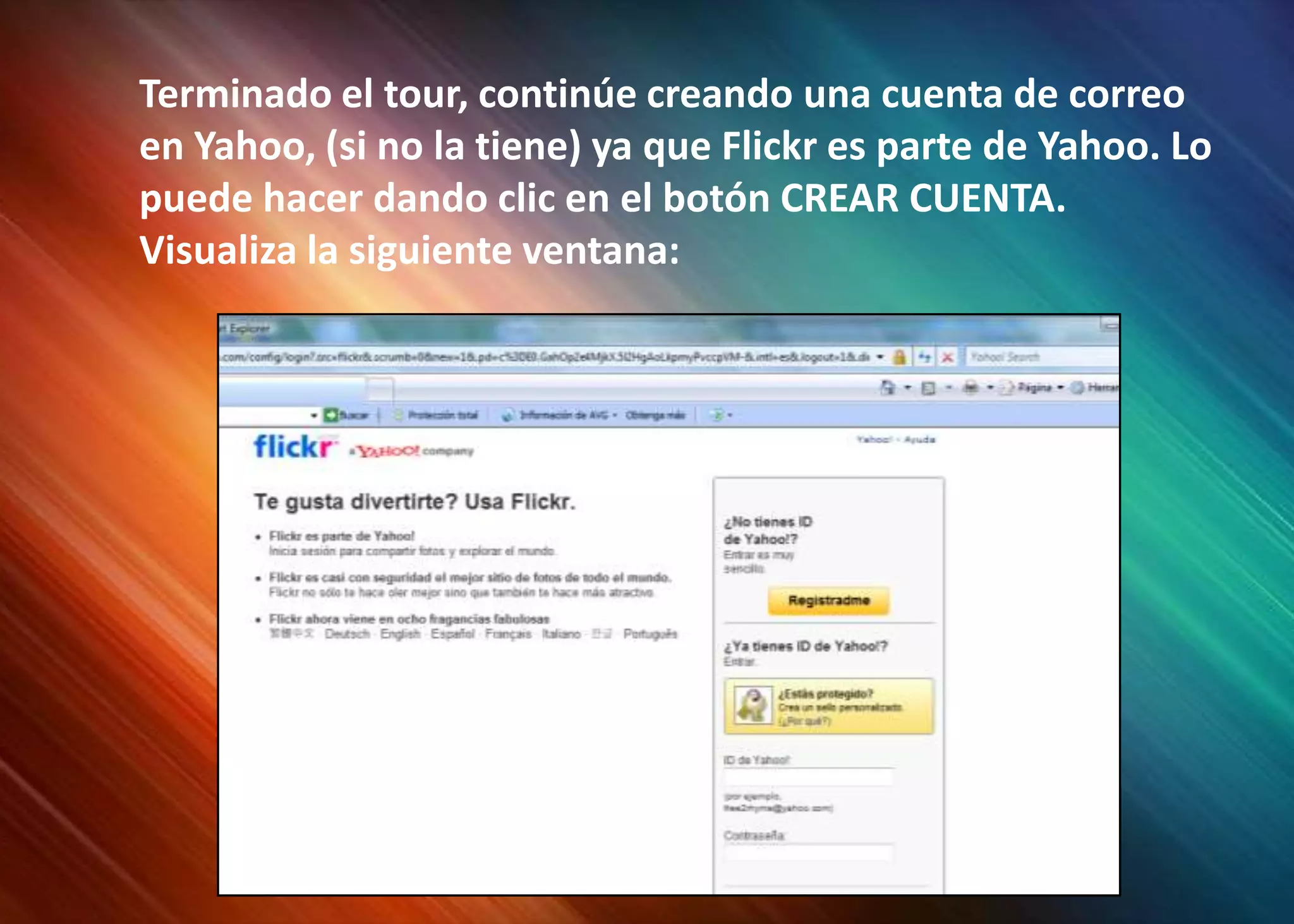Click the Feeds icon in command bar

[928, 388]
